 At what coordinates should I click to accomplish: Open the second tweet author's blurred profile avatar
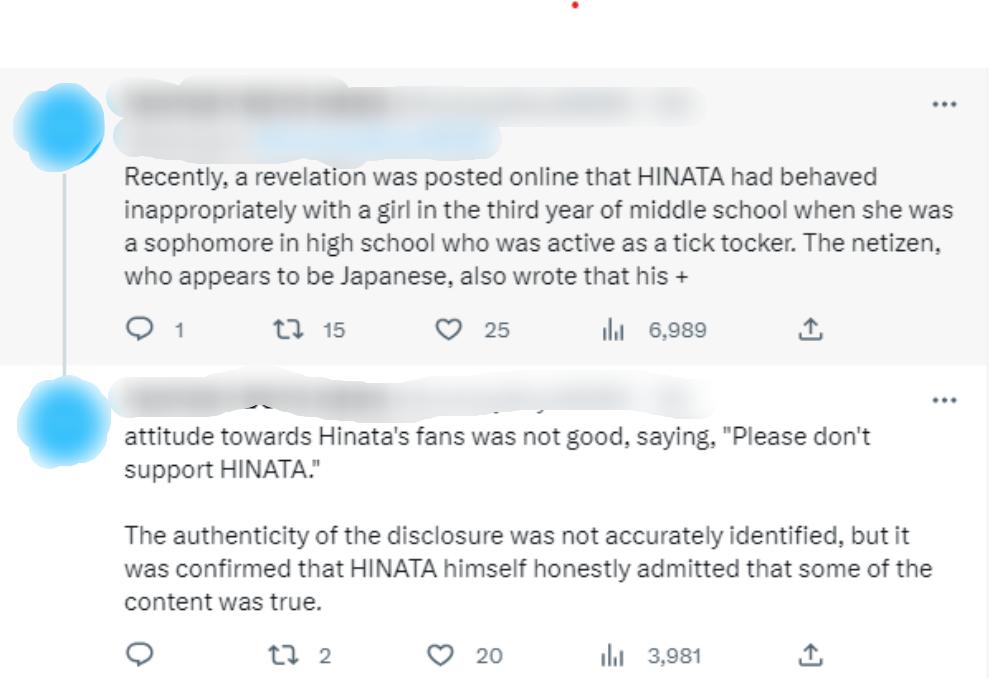[64, 422]
